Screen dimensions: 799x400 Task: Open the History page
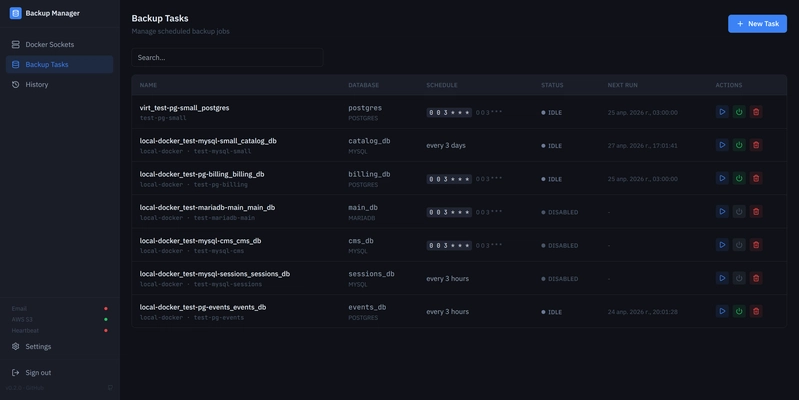click(x=60, y=85)
